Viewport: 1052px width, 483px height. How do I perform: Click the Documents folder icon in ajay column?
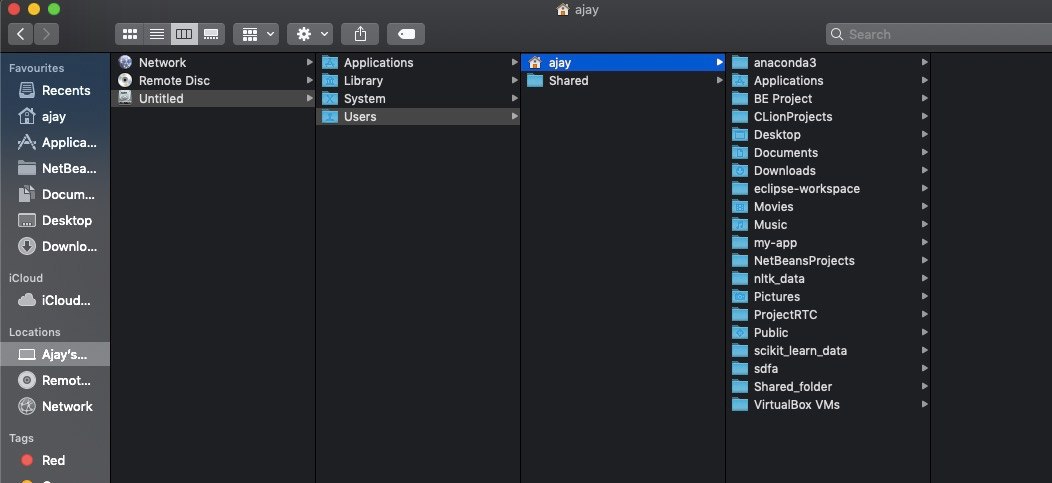(x=739, y=153)
